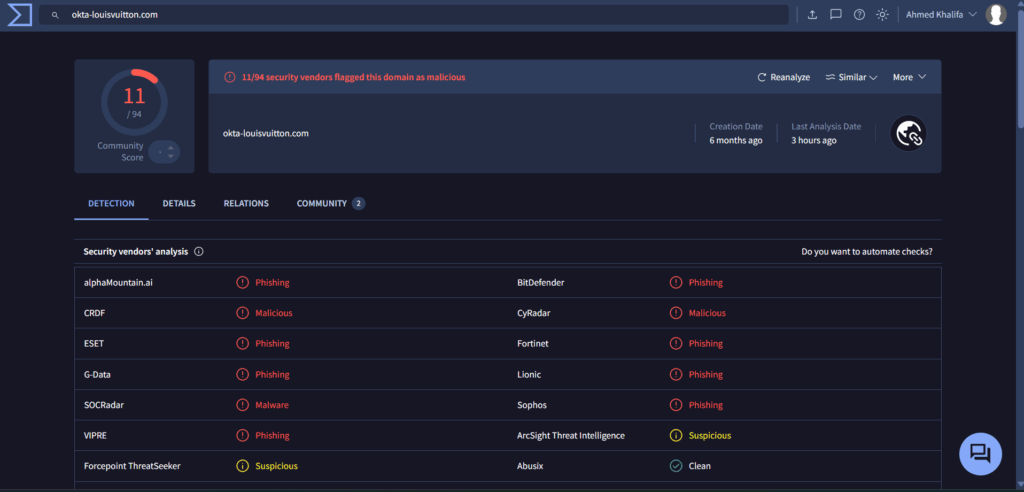This screenshot has width=1024, height=492.
Task: Click the CyRadar vendor name
Action: (x=533, y=313)
